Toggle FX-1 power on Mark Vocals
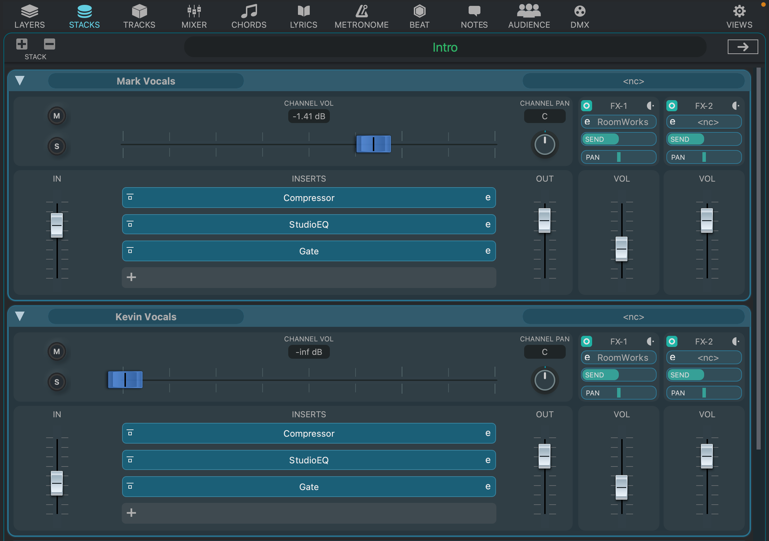769x541 pixels. tap(587, 106)
